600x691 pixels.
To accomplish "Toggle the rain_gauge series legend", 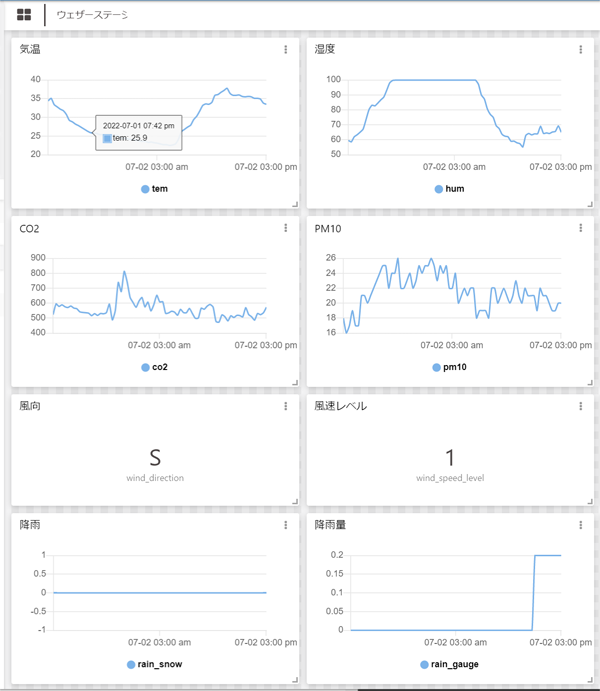I will [x=449, y=664].
